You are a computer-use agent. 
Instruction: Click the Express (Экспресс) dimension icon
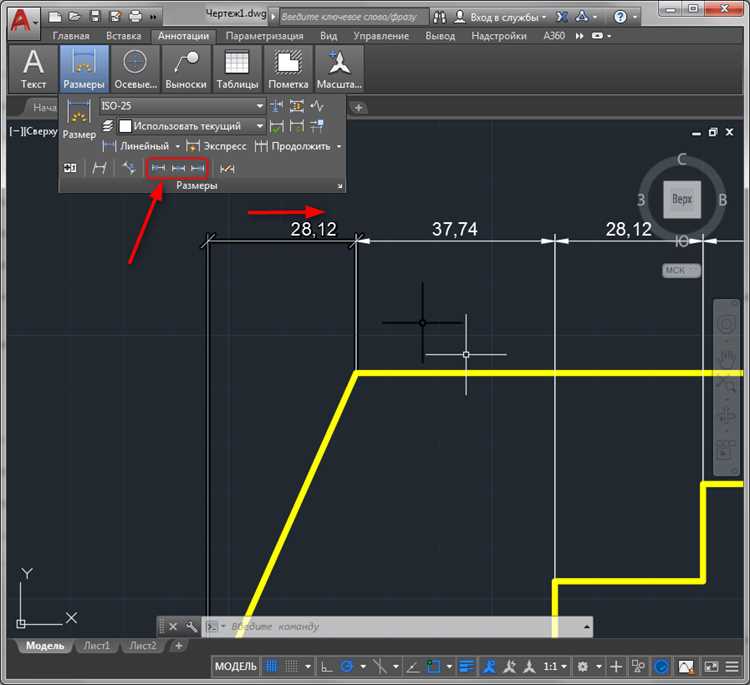[192, 146]
